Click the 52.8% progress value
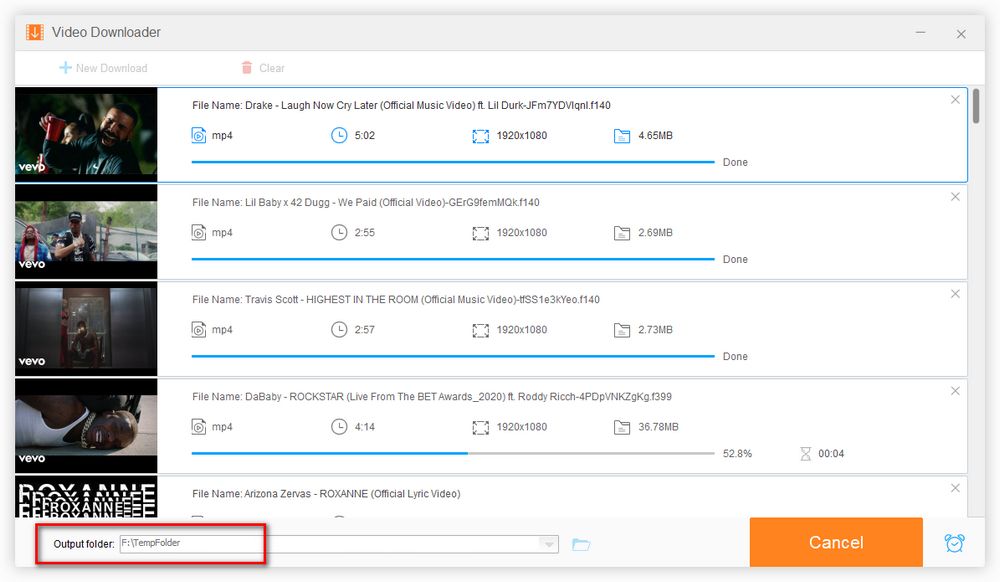This screenshot has height=582, width=1000. [x=737, y=453]
